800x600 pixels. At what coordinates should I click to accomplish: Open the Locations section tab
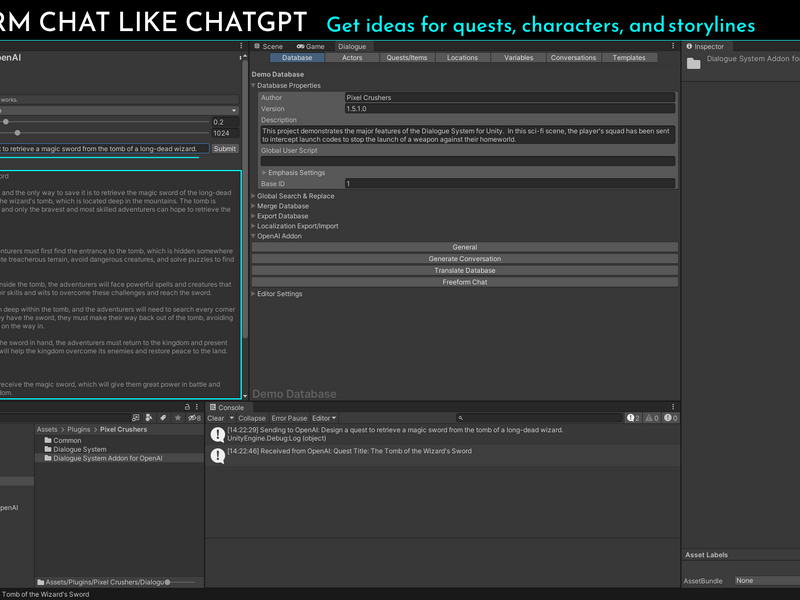(x=462, y=58)
